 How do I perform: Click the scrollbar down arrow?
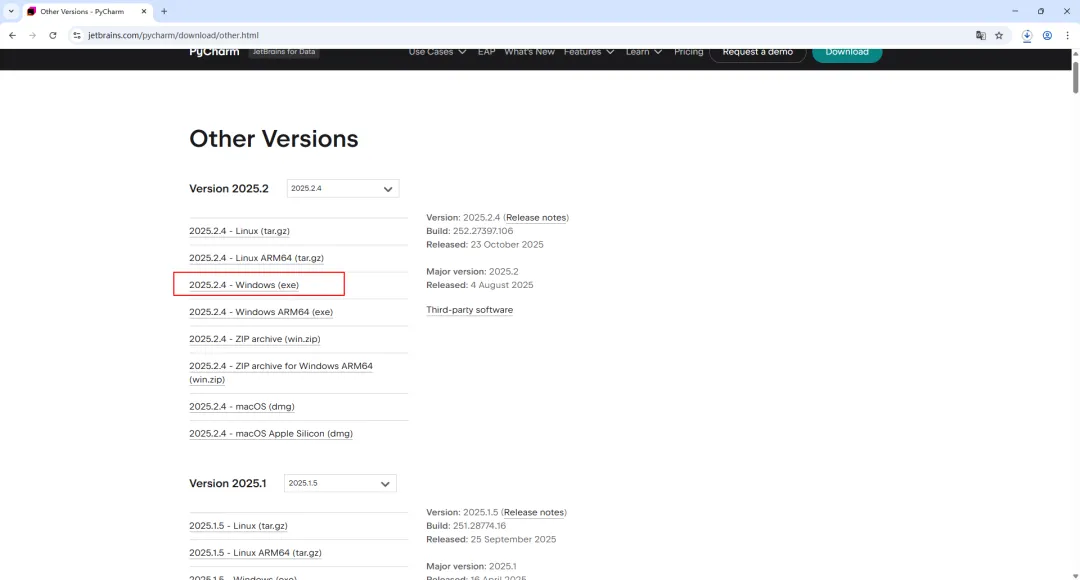click(x=1075, y=576)
